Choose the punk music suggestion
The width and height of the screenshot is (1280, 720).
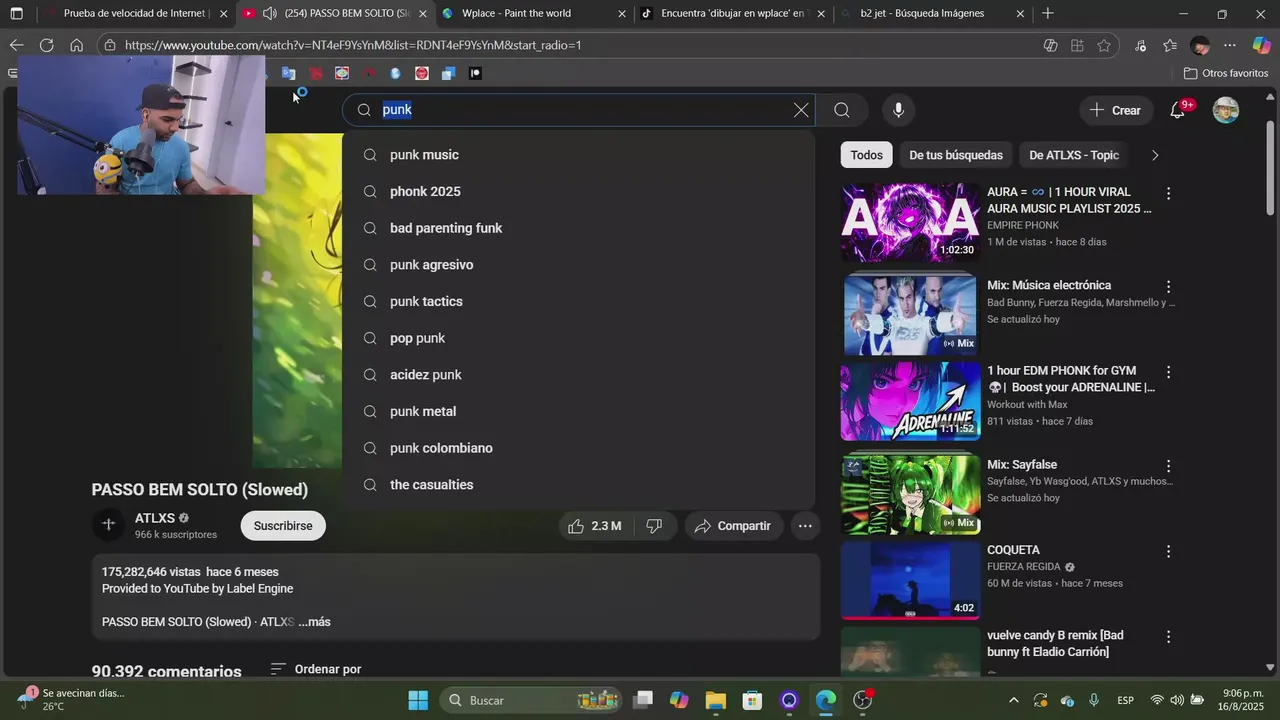pos(578,155)
